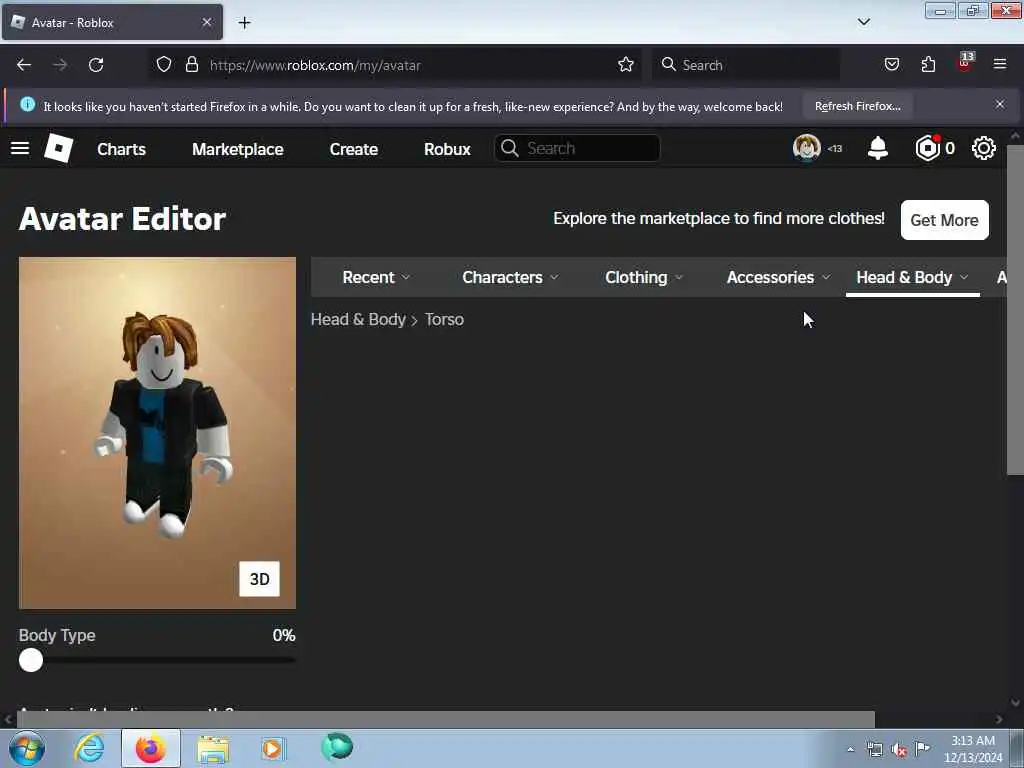Launch Internet Explorer from the taskbar
This screenshot has height=768, width=1024.
coord(89,748)
